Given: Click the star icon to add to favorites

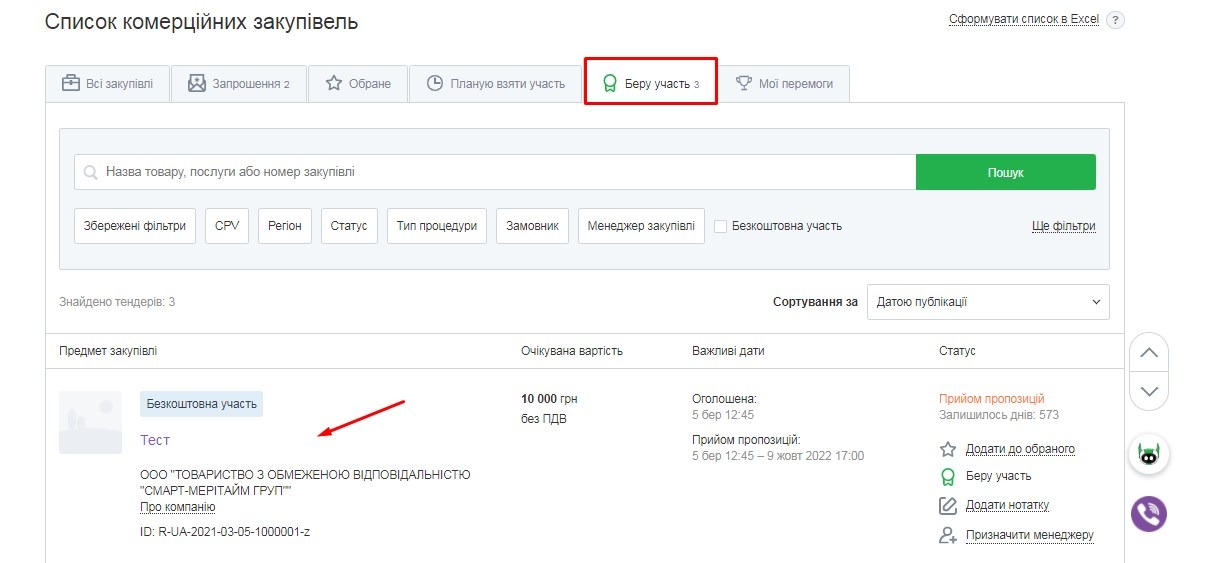Looking at the screenshot, I should [948, 449].
